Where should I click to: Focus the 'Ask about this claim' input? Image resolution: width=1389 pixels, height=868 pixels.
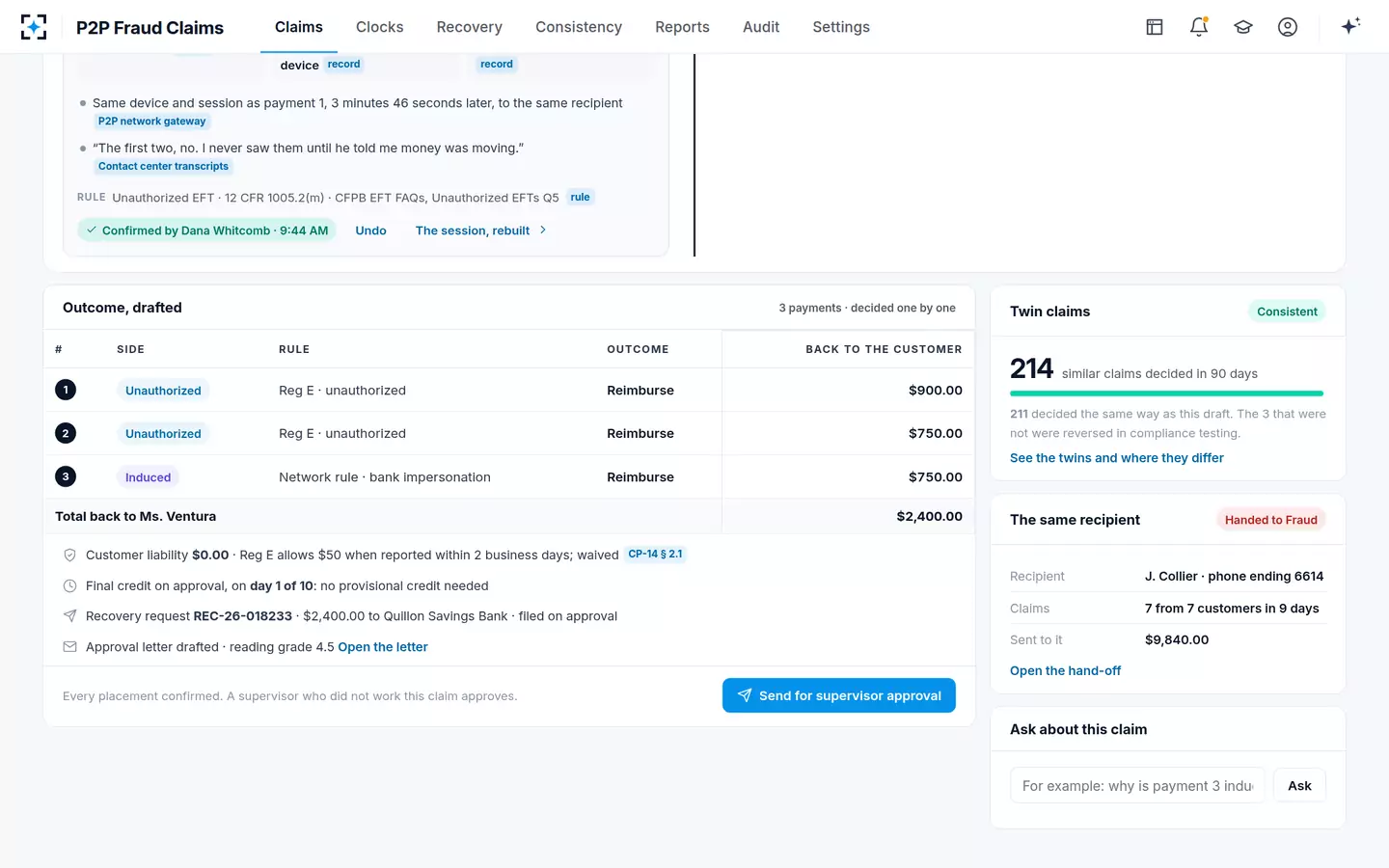click(1137, 786)
